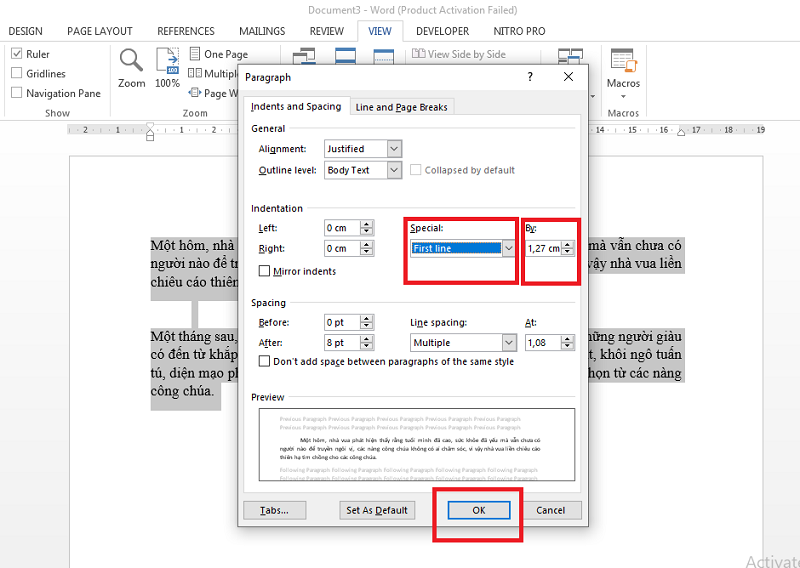
Task: Confirm paragraph settings with OK
Action: coord(479,510)
